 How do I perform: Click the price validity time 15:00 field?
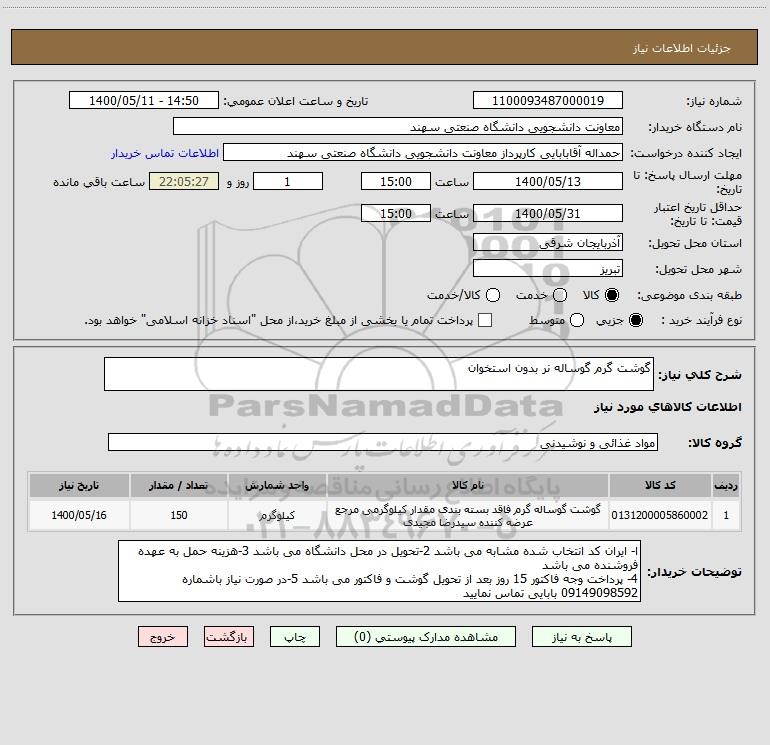[396, 213]
